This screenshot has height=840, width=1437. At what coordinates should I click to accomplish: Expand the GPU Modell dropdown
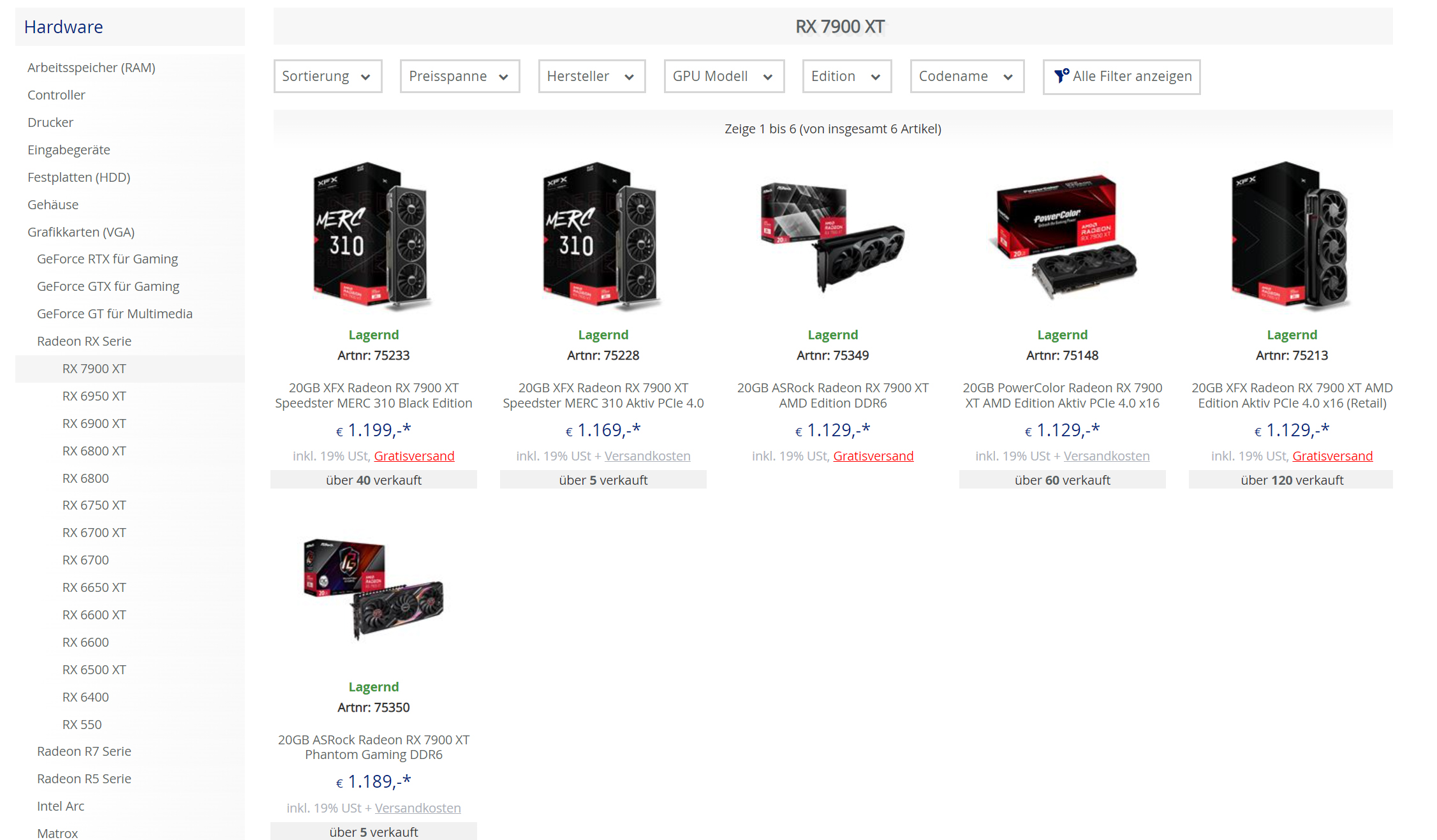(724, 76)
